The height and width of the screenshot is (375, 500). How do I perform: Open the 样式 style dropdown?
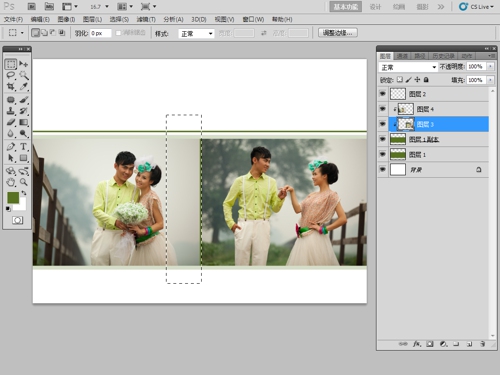coord(196,33)
